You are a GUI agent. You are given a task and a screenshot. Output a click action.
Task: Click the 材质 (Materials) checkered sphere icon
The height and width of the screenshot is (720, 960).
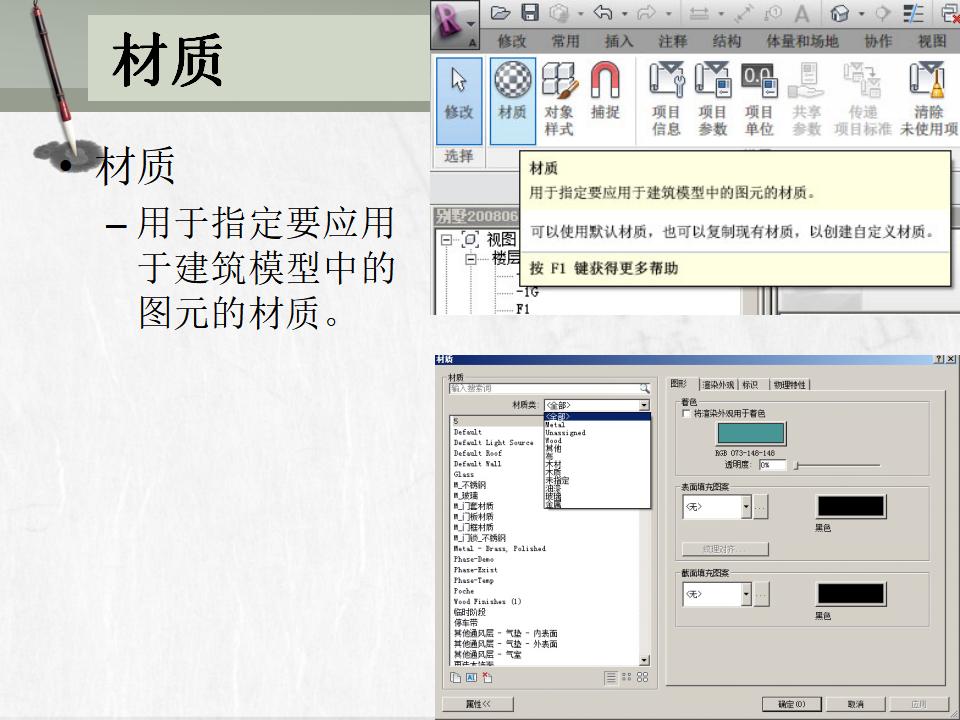[x=512, y=80]
